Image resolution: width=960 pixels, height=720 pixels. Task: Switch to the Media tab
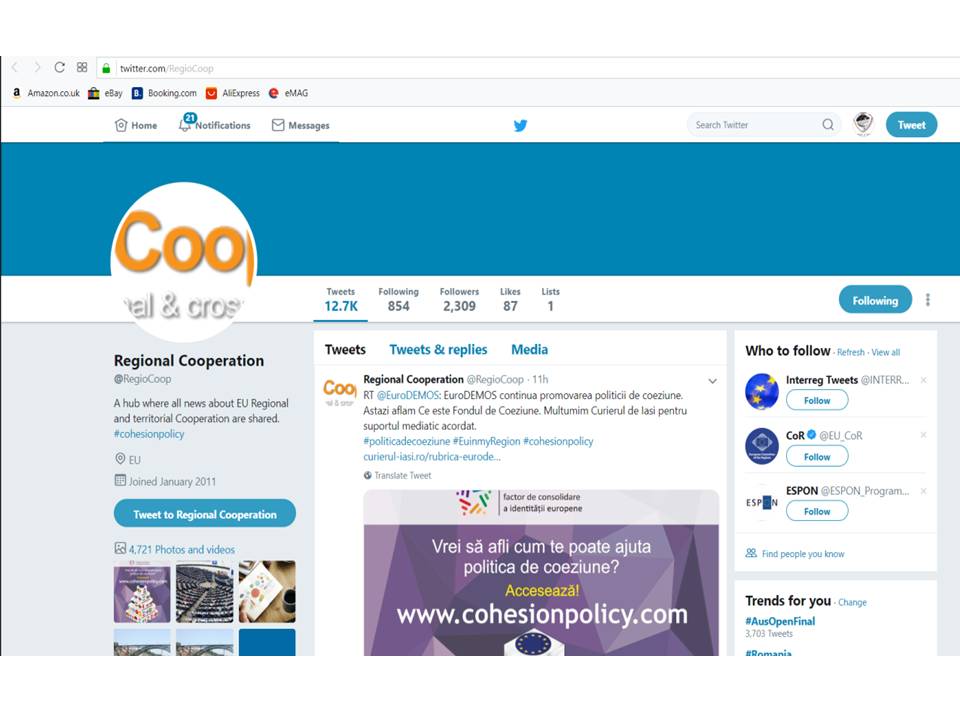[530, 350]
